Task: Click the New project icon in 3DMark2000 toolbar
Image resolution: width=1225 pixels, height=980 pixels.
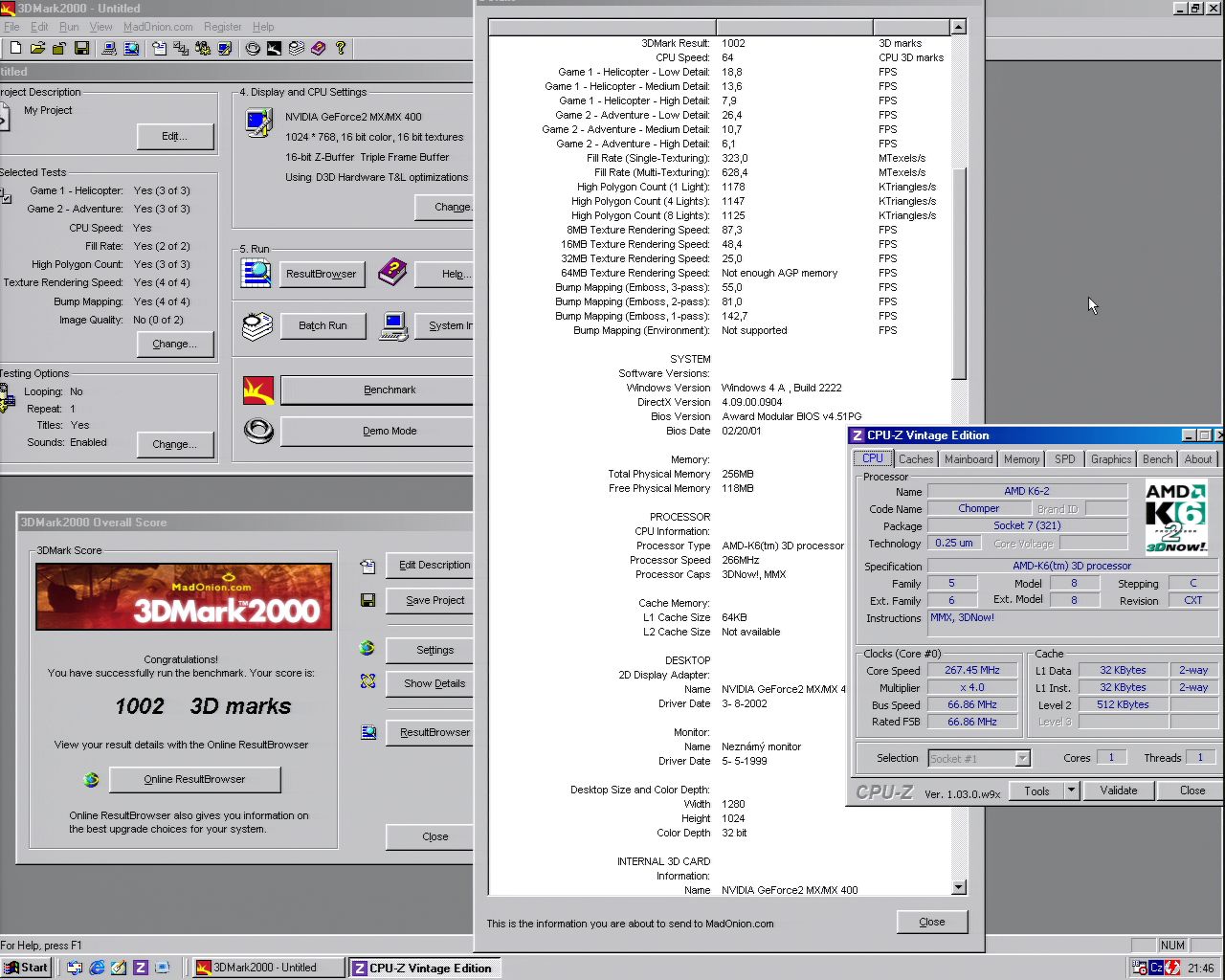Action: (15, 48)
